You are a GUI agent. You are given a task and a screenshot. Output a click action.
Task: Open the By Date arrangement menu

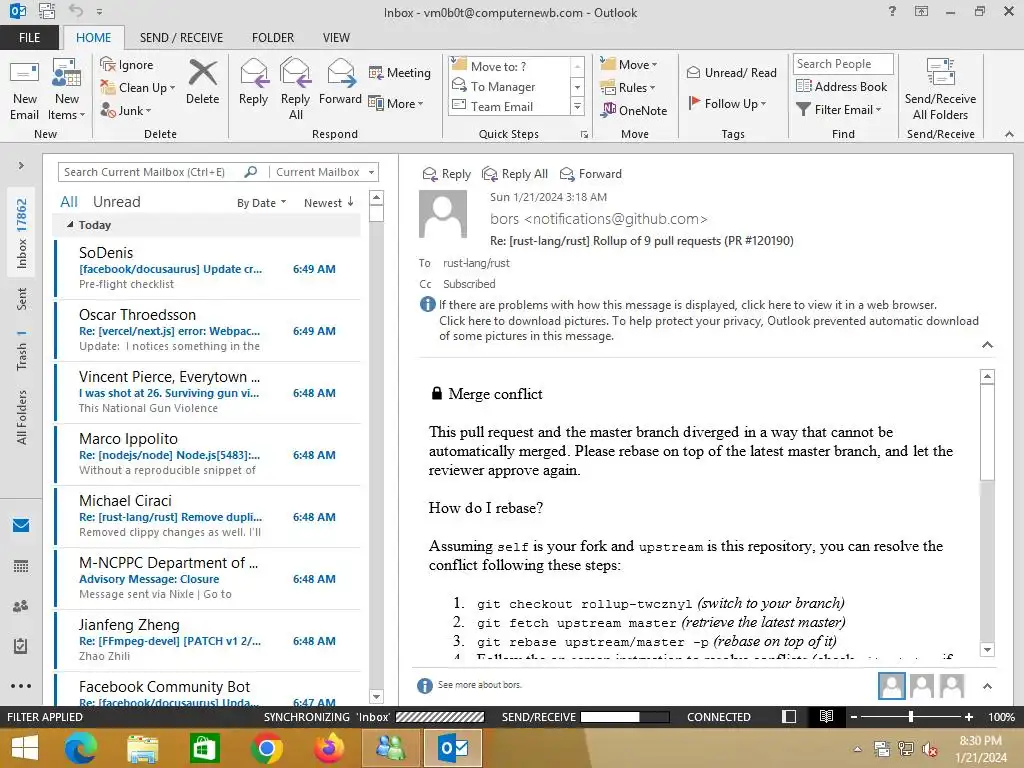coord(261,203)
